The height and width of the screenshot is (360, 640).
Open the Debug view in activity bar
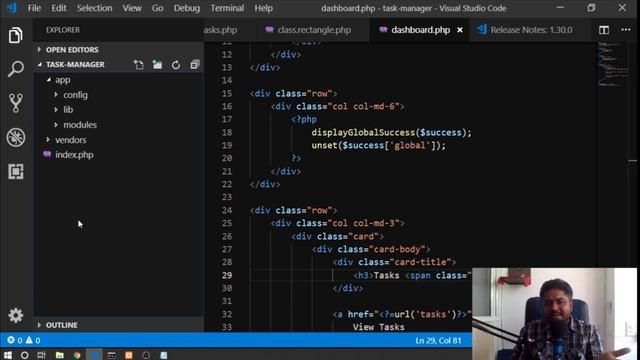point(16,137)
